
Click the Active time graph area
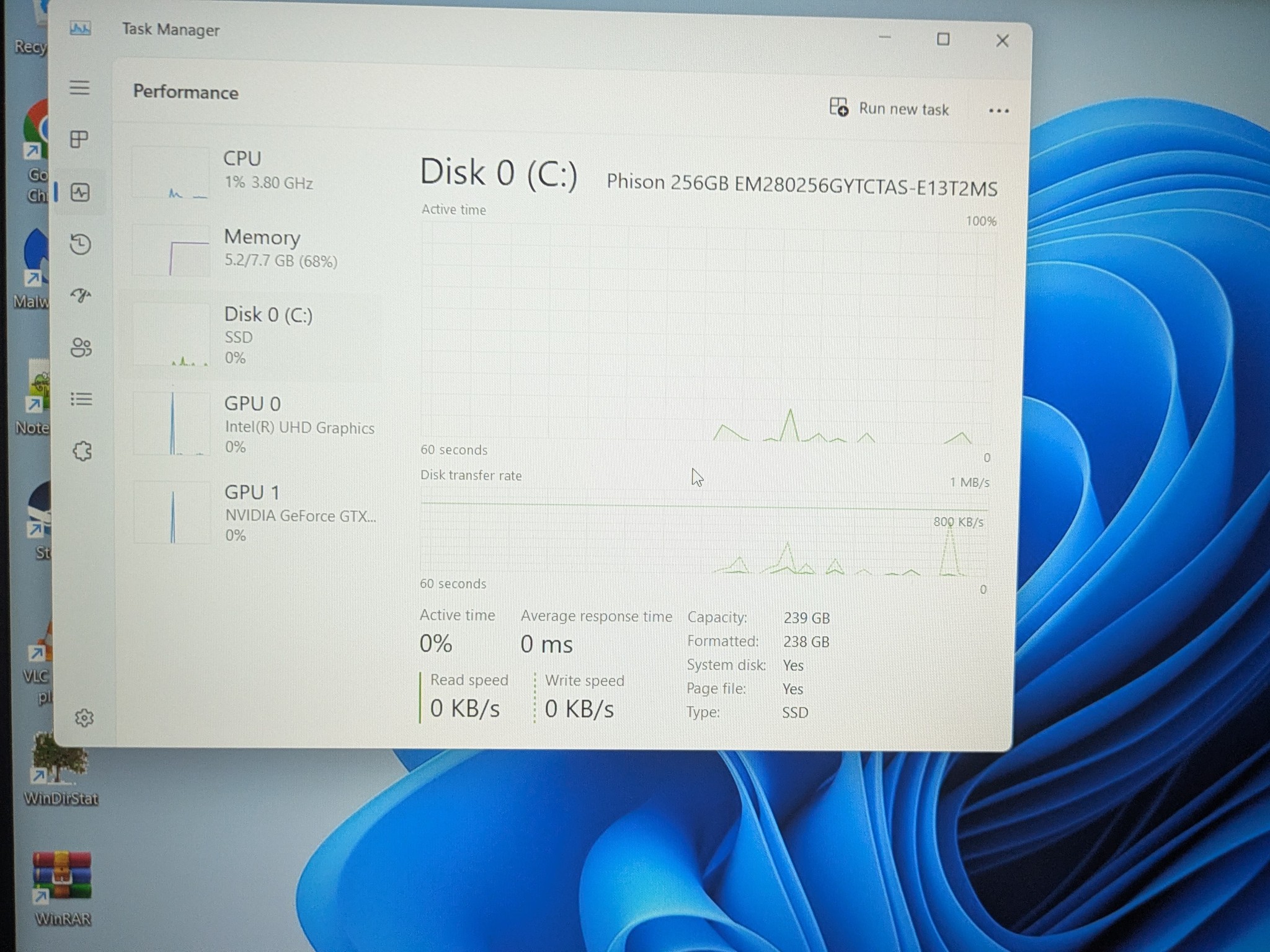tap(708, 332)
